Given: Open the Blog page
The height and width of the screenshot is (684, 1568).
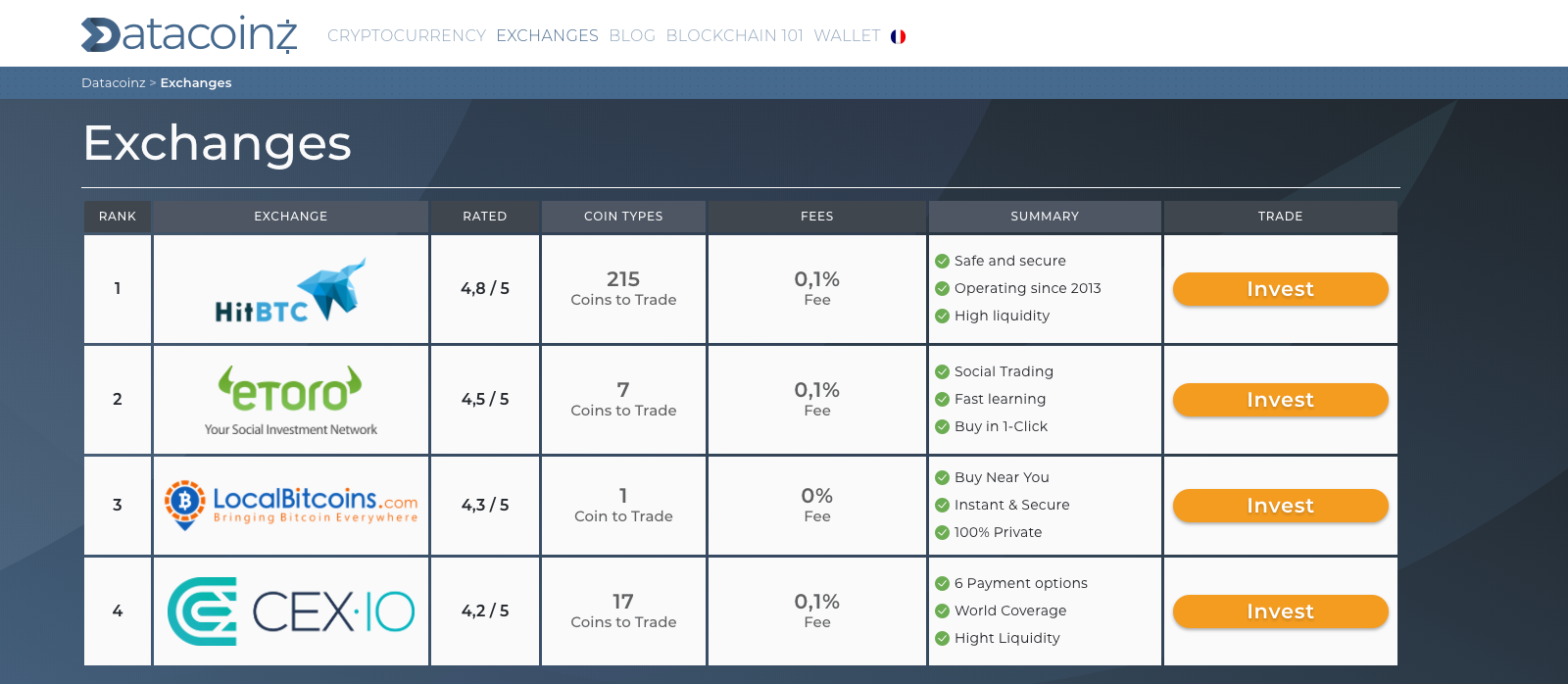Looking at the screenshot, I should 632,35.
